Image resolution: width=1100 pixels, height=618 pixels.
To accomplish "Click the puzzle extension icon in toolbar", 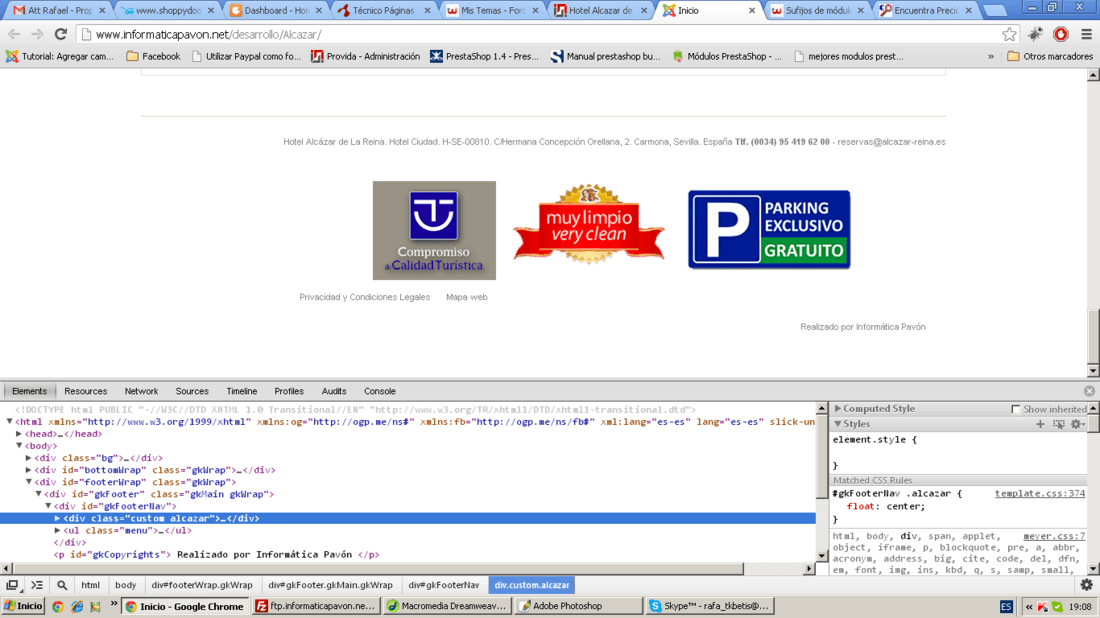I will pos(1035,34).
